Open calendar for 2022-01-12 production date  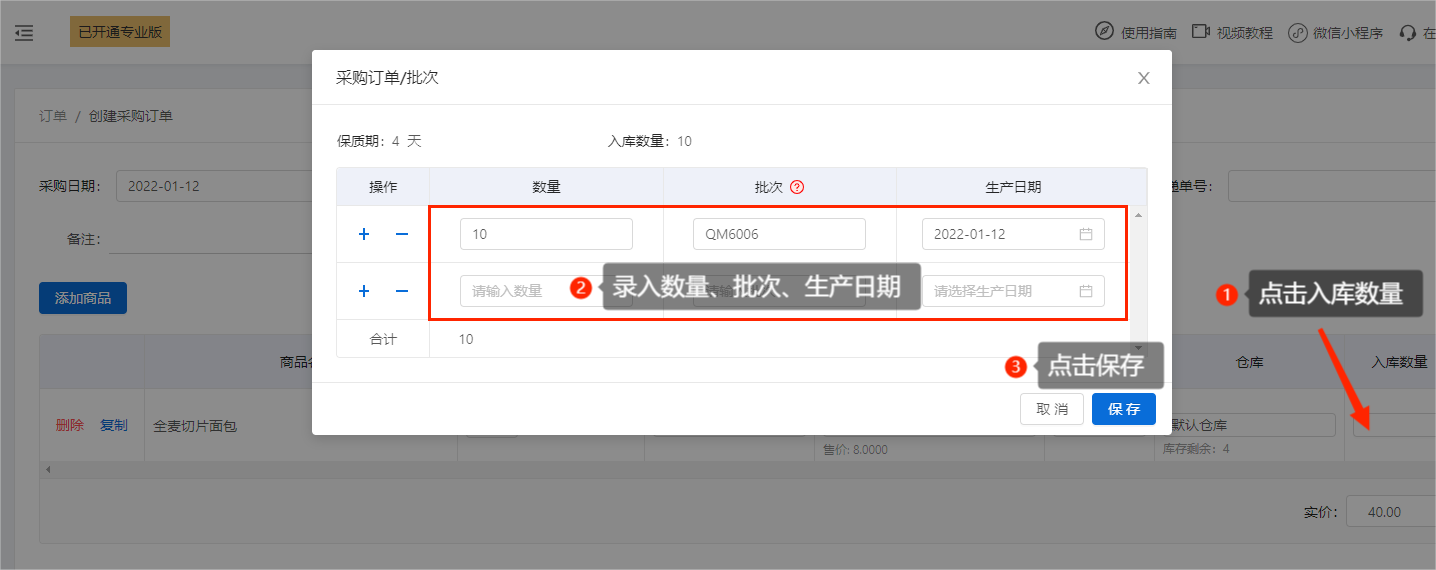coord(1086,234)
